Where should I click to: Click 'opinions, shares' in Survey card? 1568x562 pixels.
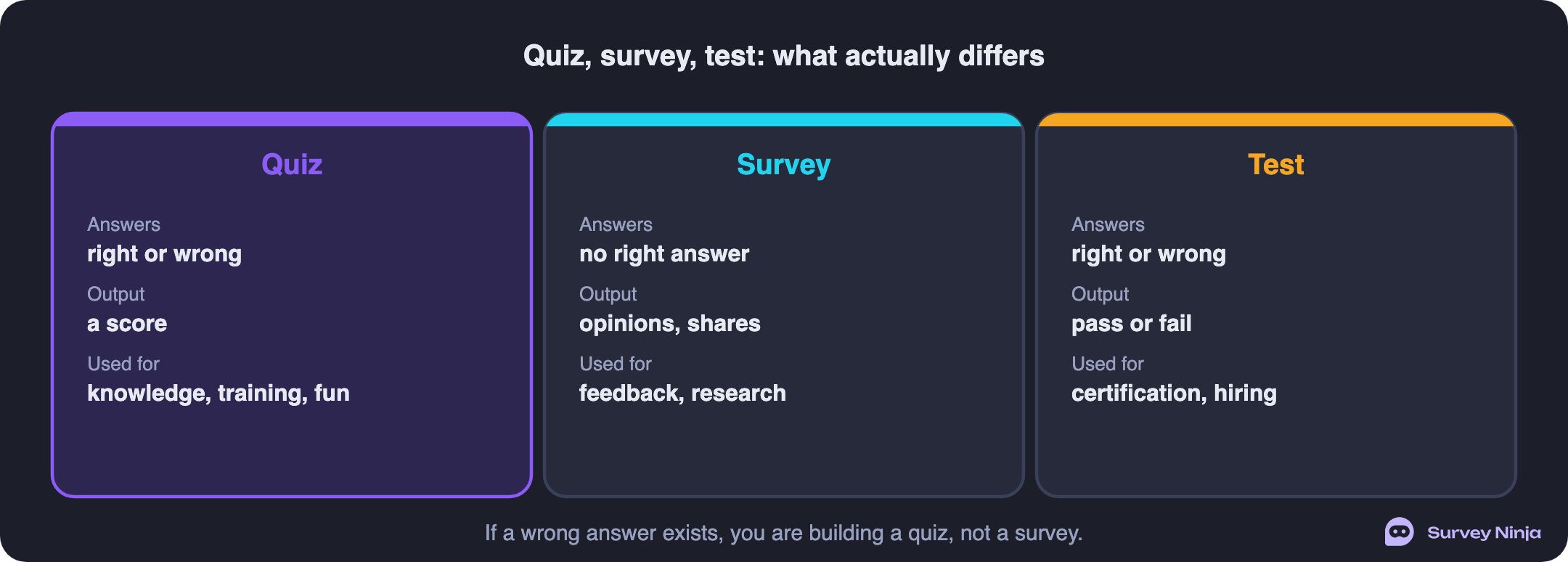point(670,324)
